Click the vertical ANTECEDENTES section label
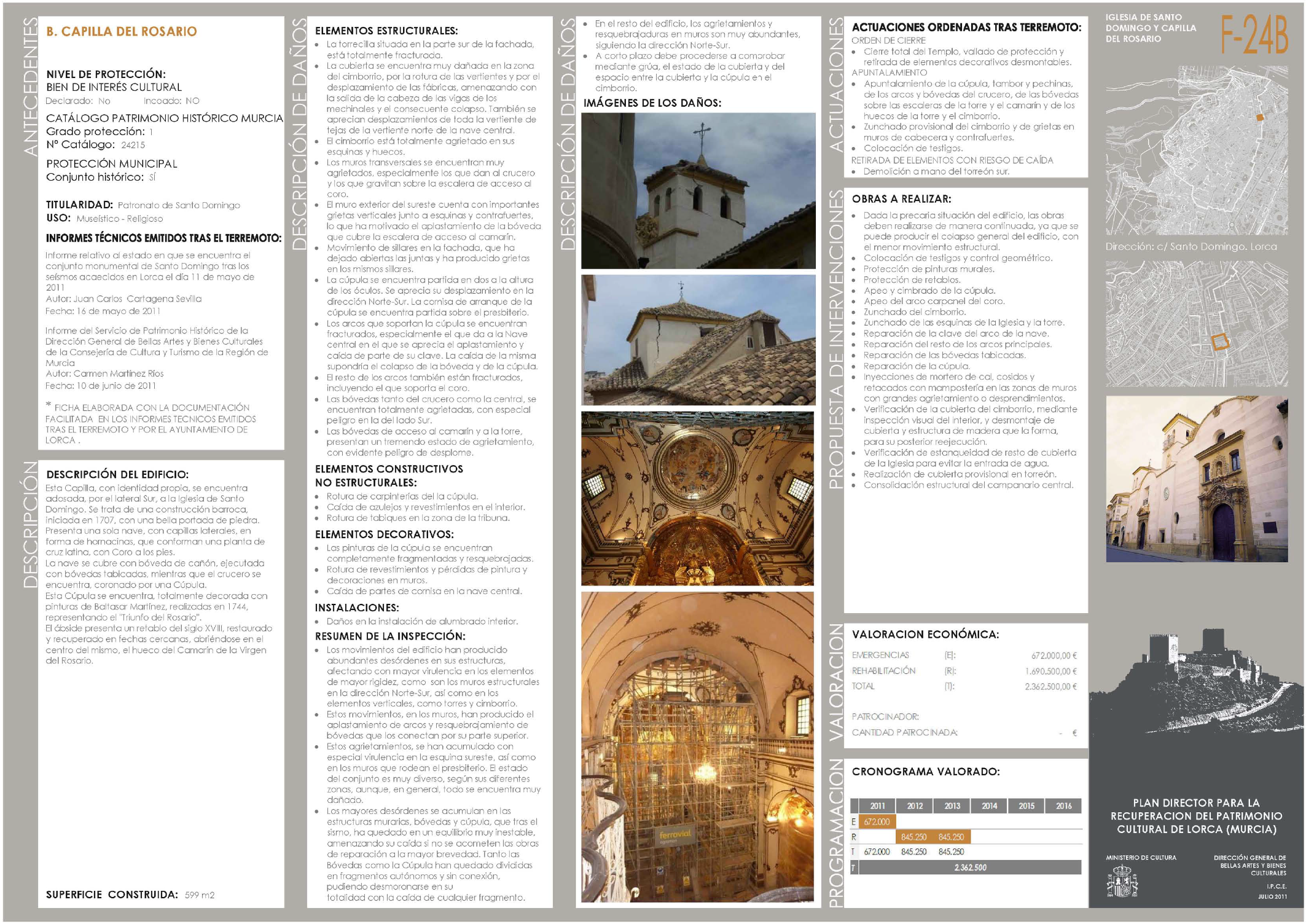 29,87
